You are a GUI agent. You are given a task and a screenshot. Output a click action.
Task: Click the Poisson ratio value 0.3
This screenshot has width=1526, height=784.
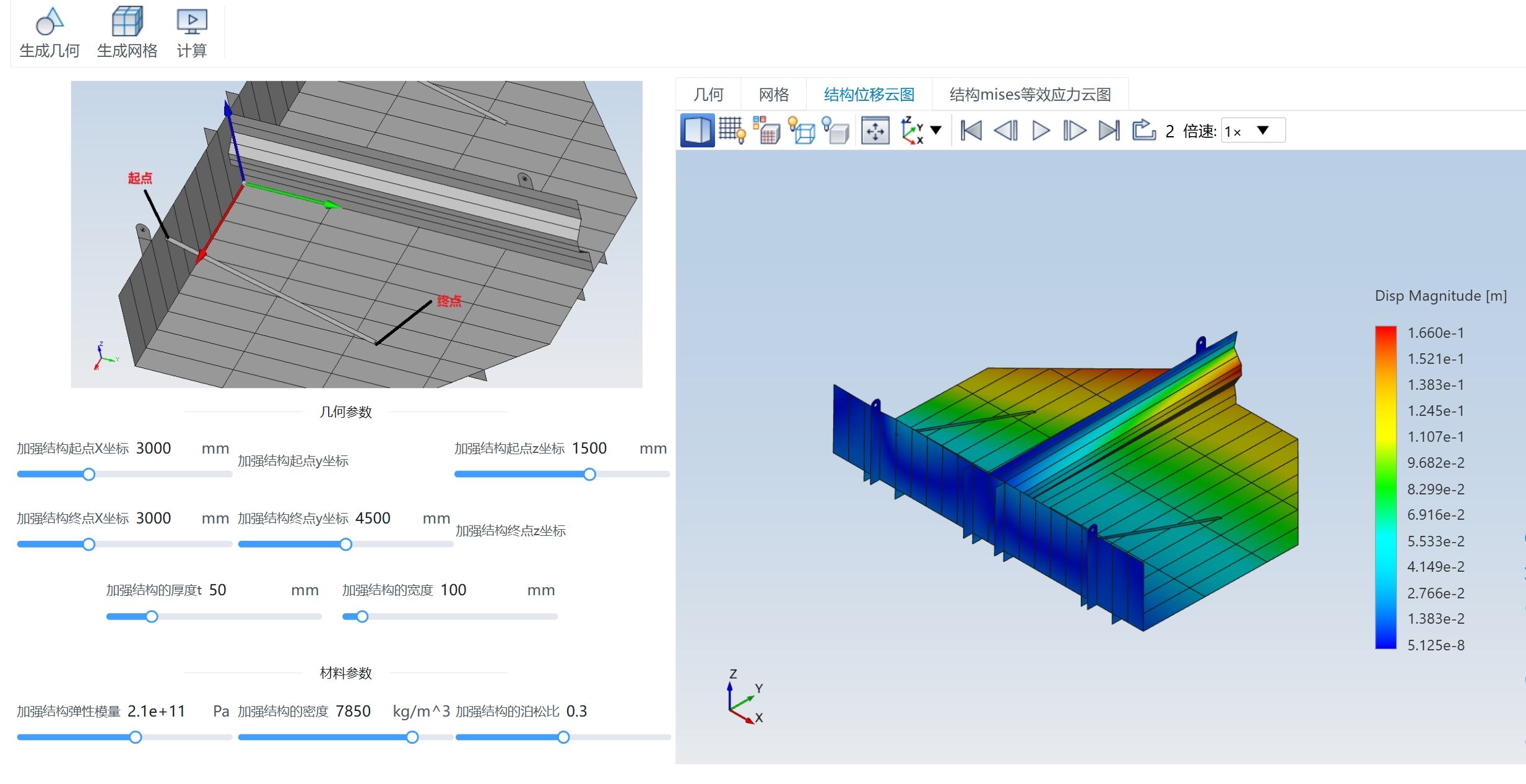576,711
